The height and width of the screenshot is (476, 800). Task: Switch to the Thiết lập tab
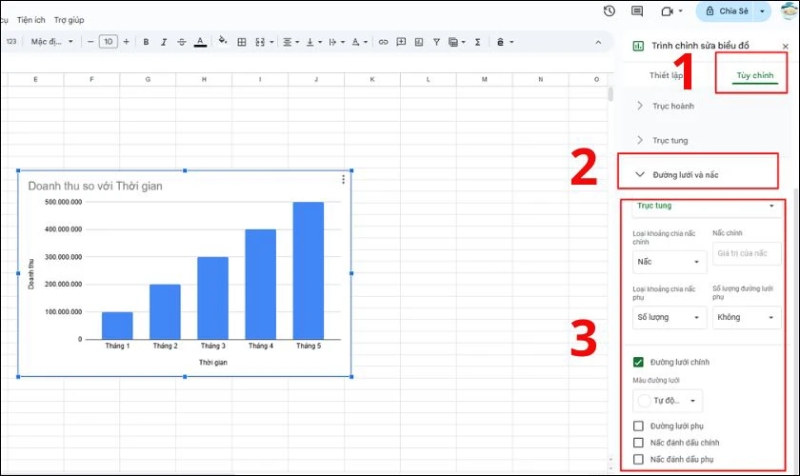tap(666, 75)
